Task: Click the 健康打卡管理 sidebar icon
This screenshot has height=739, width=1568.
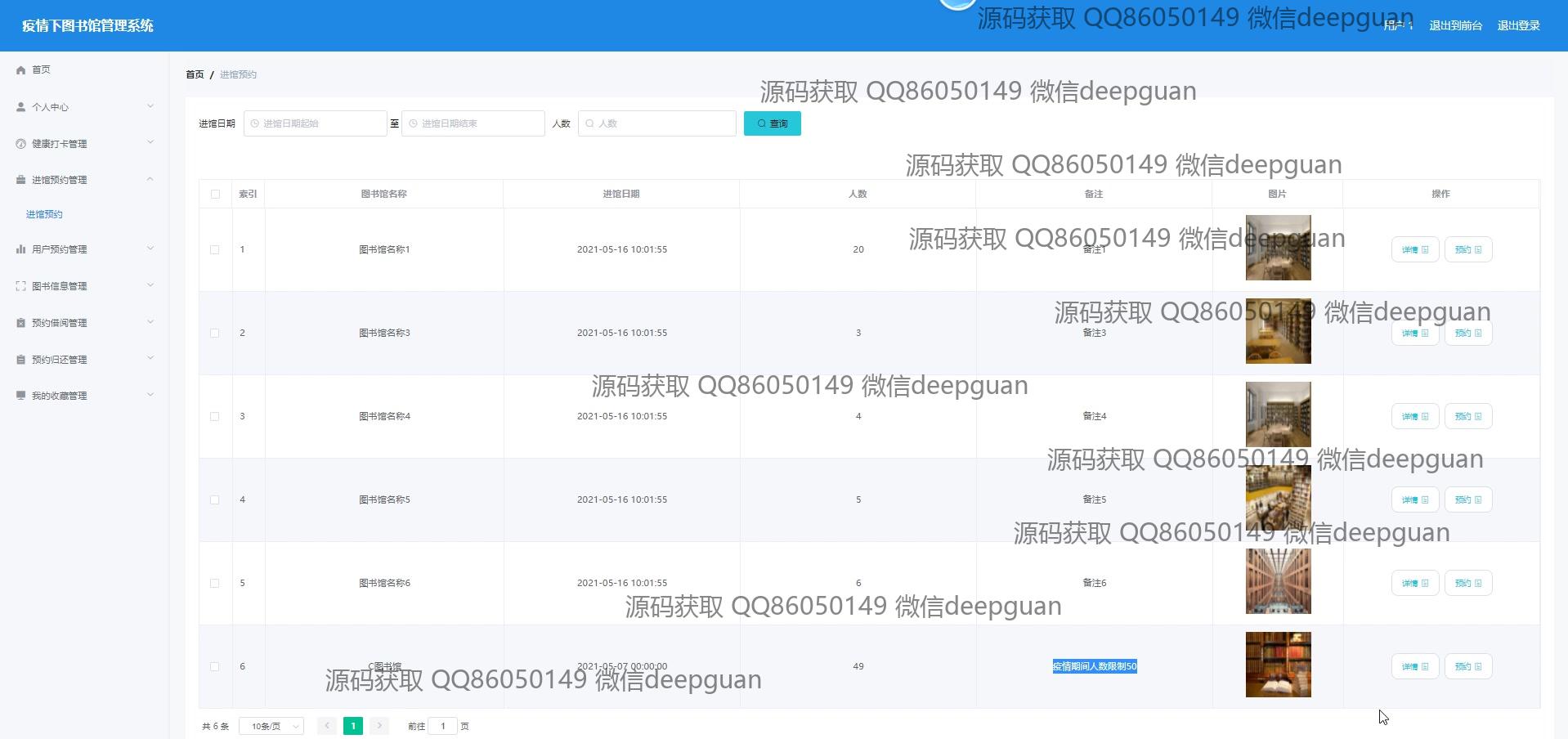Action: (x=21, y=144)
